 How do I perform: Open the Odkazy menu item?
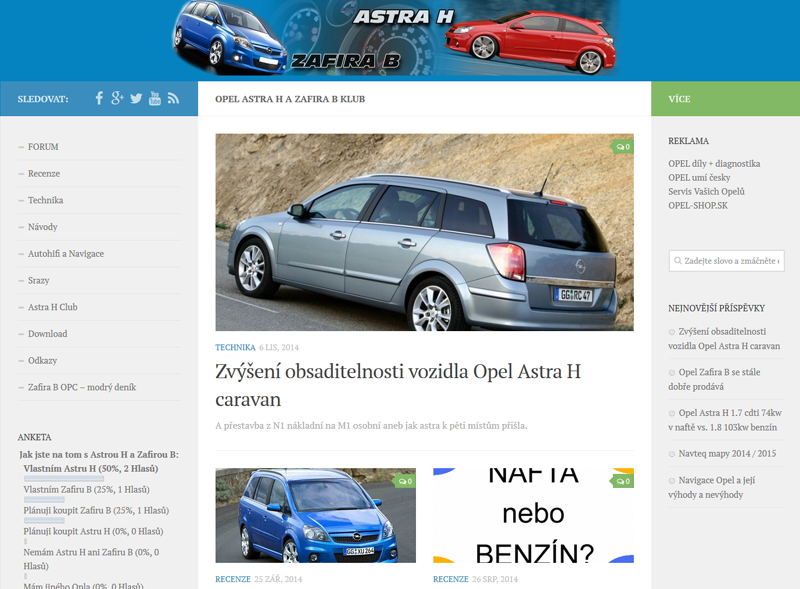tap(42, 360)
